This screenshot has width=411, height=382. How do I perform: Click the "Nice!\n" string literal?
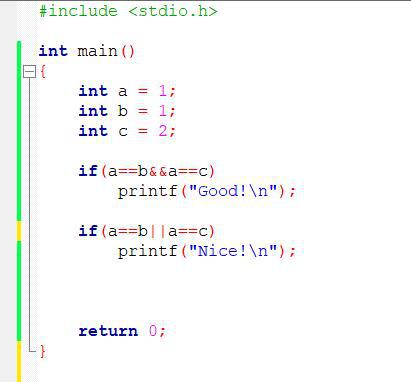pos(233,251)
